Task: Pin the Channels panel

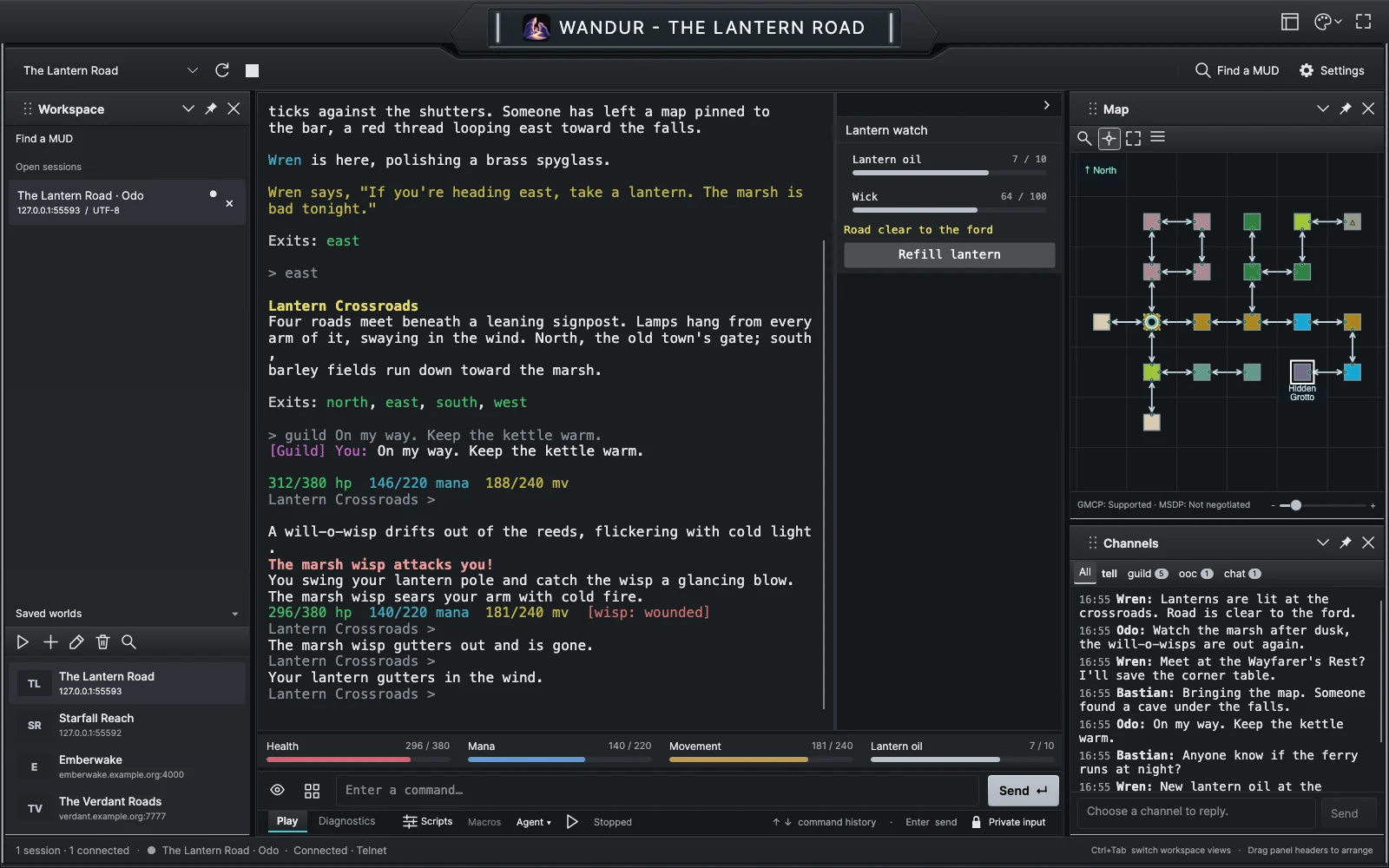Action: point(1346,542)
